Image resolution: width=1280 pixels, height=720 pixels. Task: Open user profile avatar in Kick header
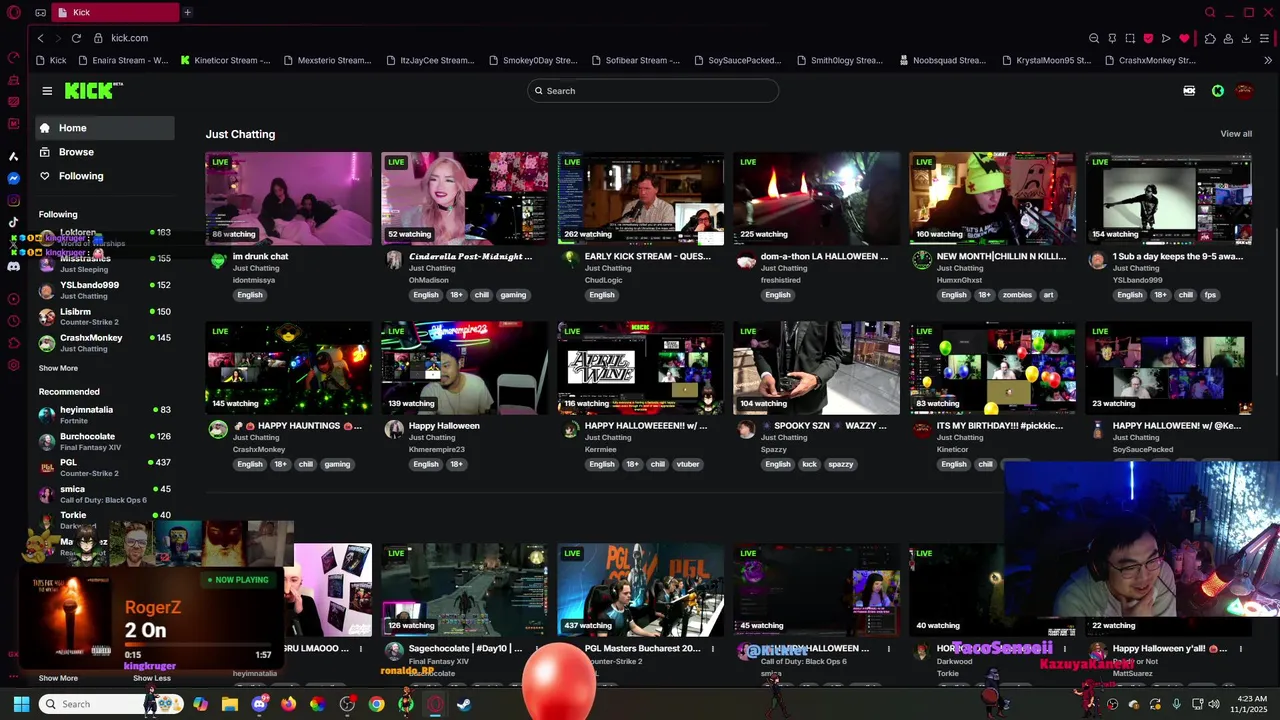point(1244,91)
